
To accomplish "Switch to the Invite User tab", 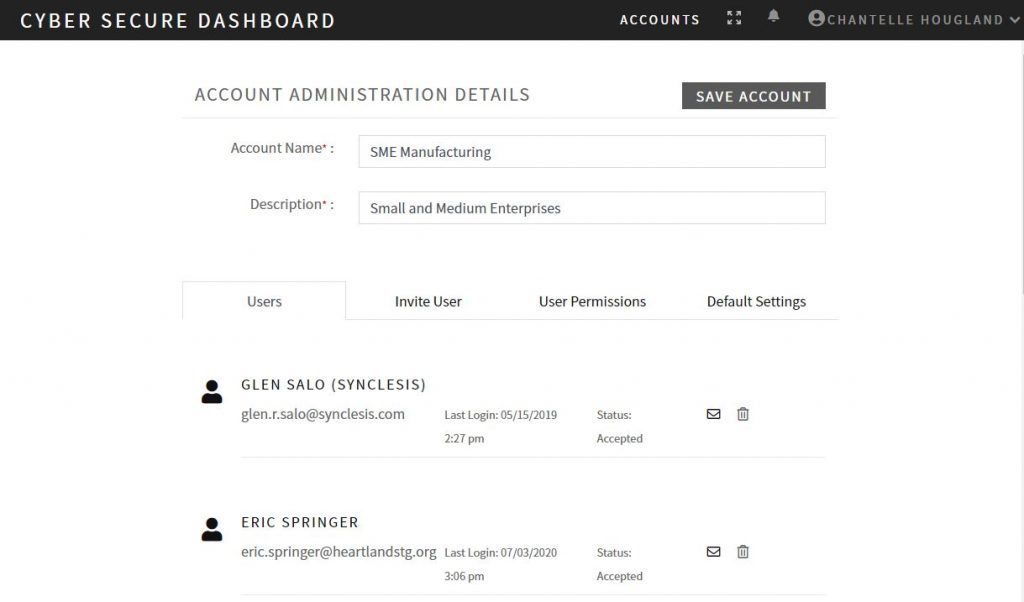I will (x=428, y=301).
